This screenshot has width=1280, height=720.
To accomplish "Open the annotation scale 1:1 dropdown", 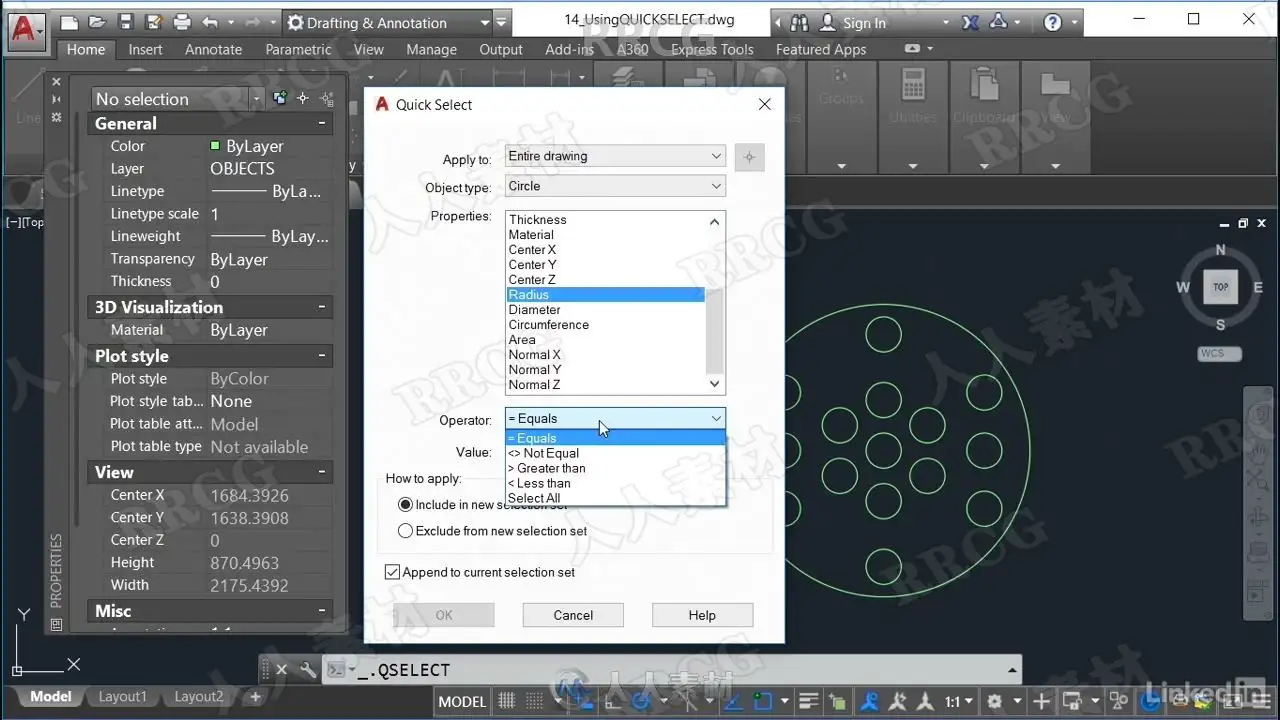I will tap(959, 702).
